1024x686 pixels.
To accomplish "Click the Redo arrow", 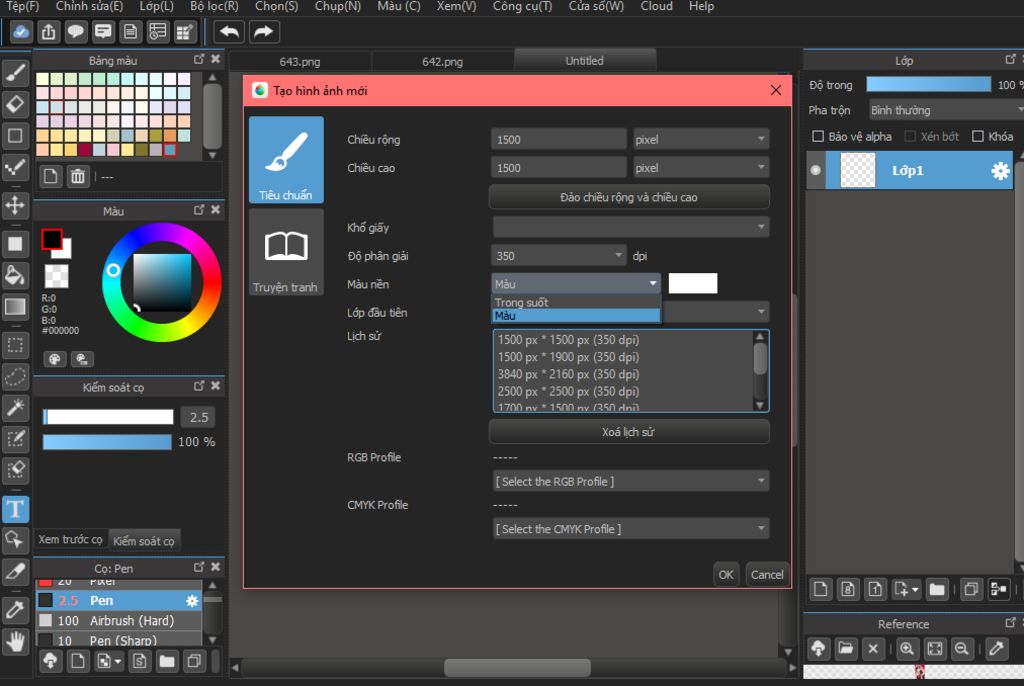I will click(x=263, y=31).
